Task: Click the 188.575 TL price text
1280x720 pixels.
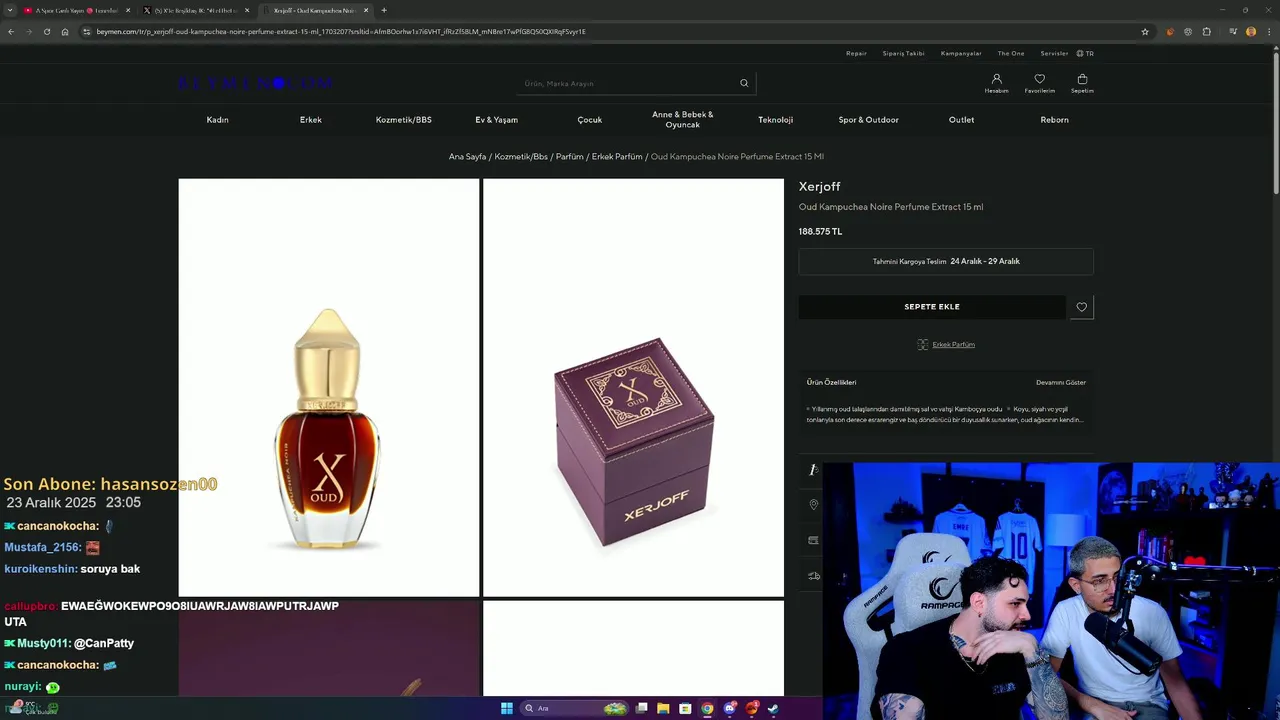Action: click(x=820, y=231)
